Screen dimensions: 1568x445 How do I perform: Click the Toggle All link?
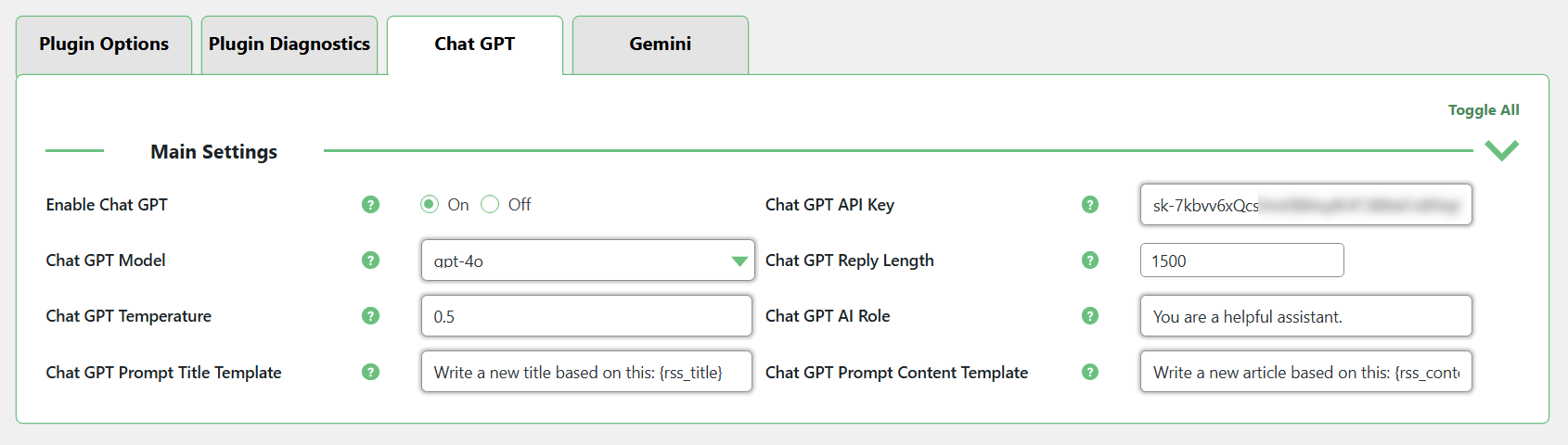point(1484,110)
